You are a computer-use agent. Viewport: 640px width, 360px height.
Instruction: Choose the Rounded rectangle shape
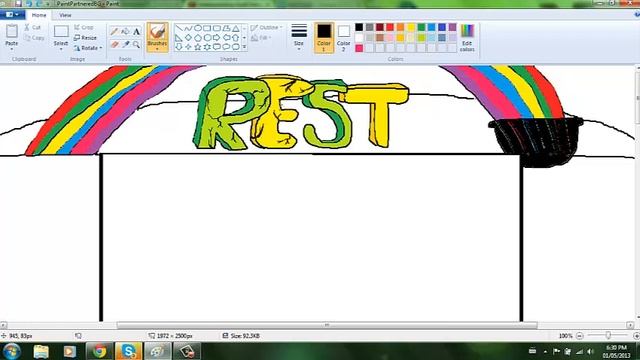217,29
